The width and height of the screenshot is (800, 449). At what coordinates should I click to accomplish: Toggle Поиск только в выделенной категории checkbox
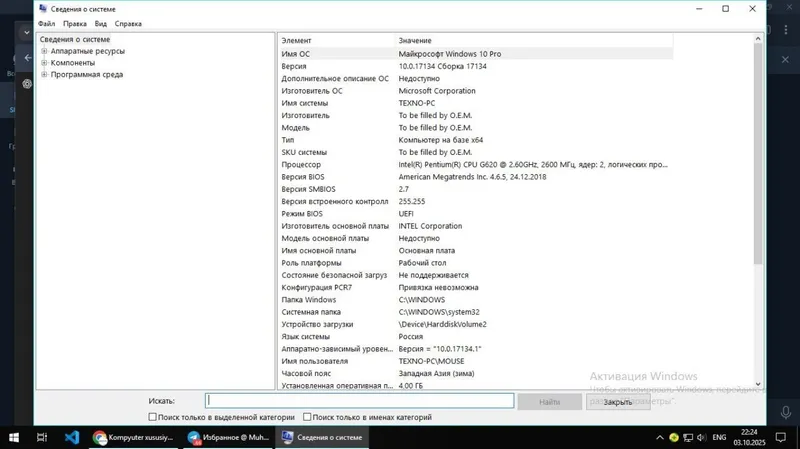point(153,417)
